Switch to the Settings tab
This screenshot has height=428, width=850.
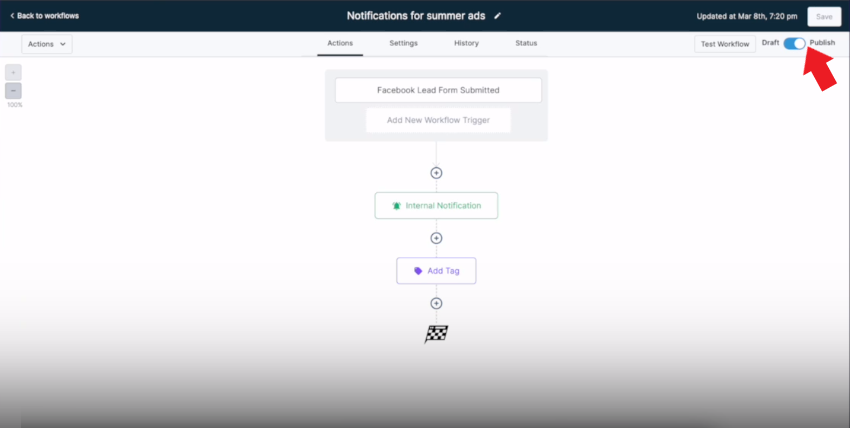pos(403,43)
